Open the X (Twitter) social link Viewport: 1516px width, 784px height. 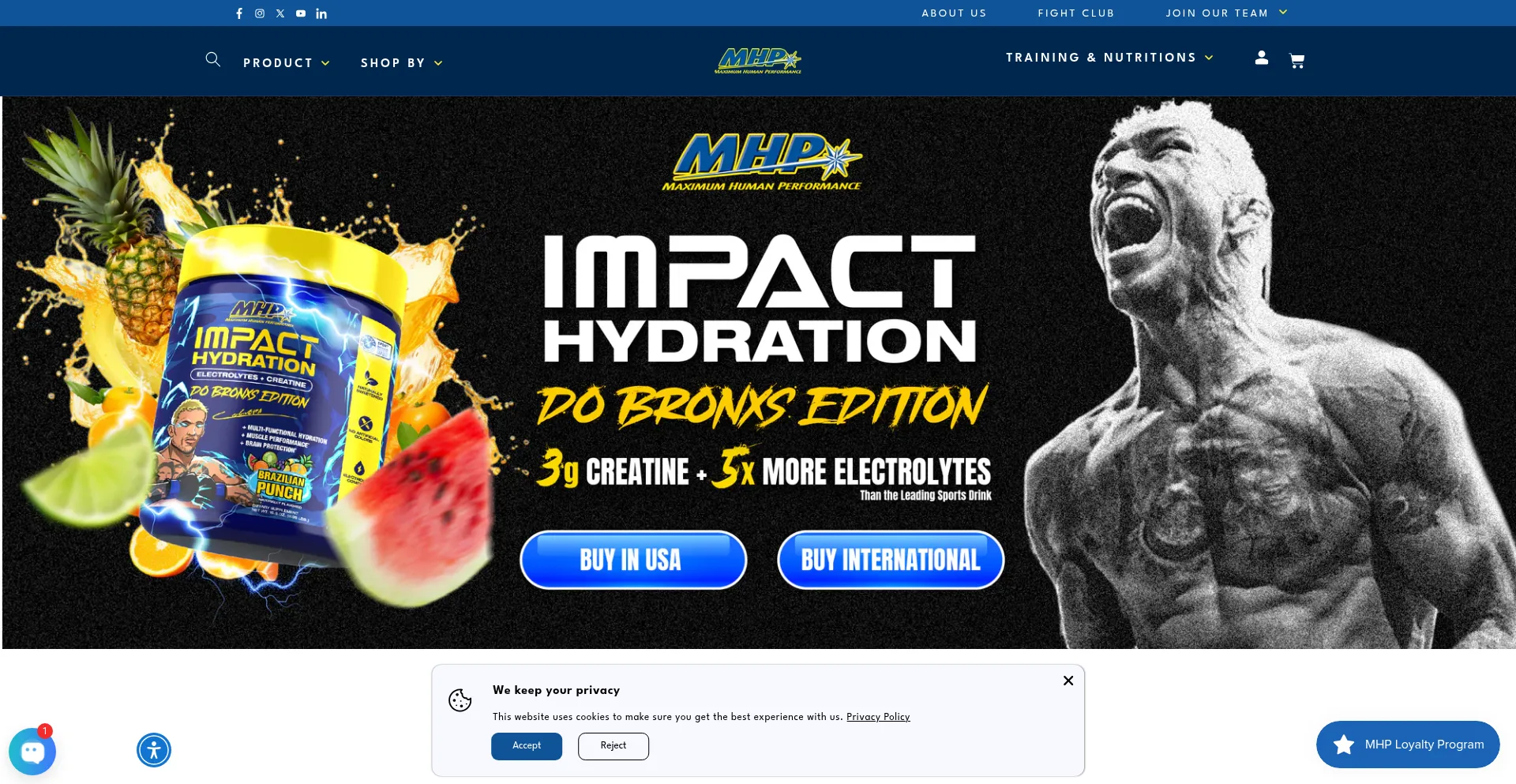click(280, 13)
